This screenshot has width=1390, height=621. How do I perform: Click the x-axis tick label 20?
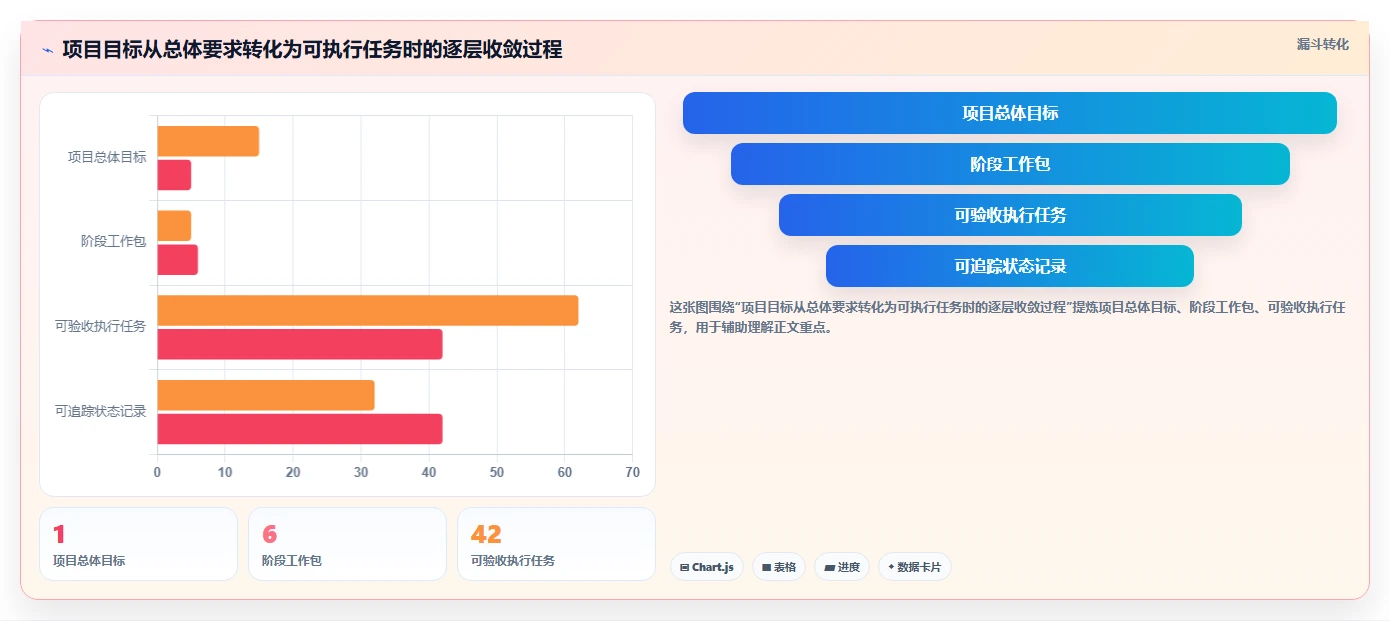pyautogui.click(x=293, y=472)
